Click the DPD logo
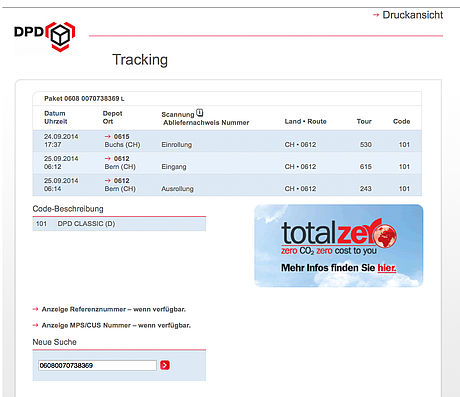 (x=45, y=36)
